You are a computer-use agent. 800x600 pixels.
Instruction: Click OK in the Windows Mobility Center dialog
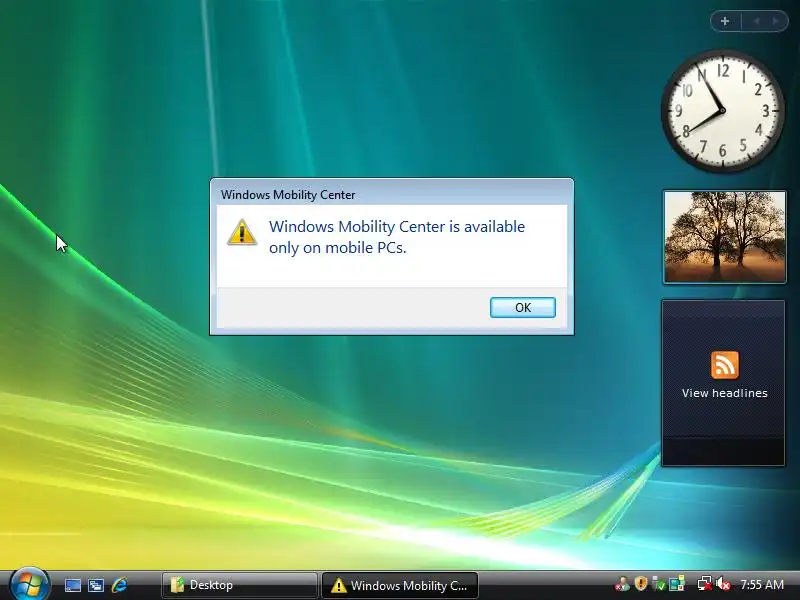[522, 308]
